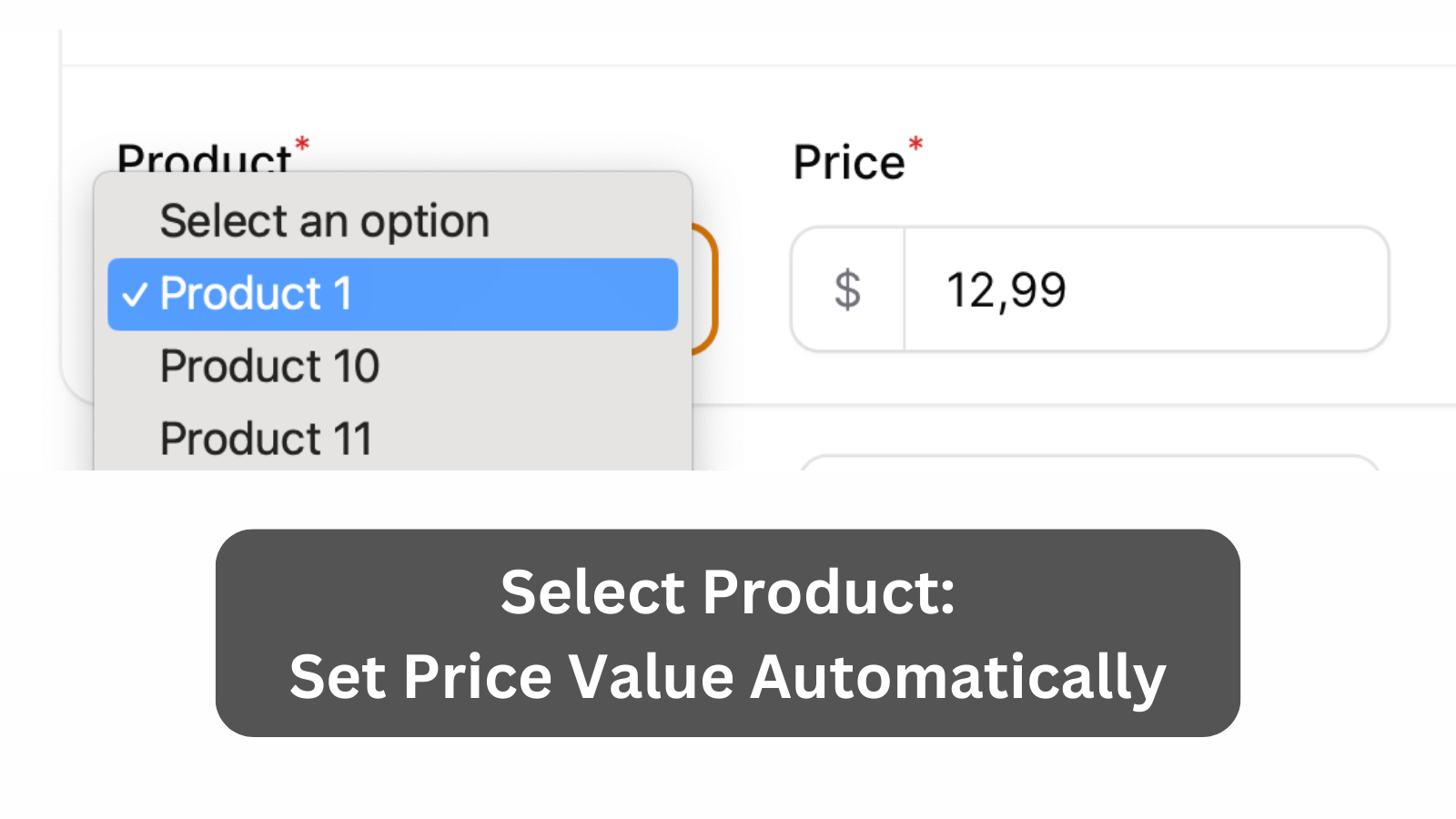Pick Product 10 from the open list
This screenshot has height=819, width=1456.
269,367
